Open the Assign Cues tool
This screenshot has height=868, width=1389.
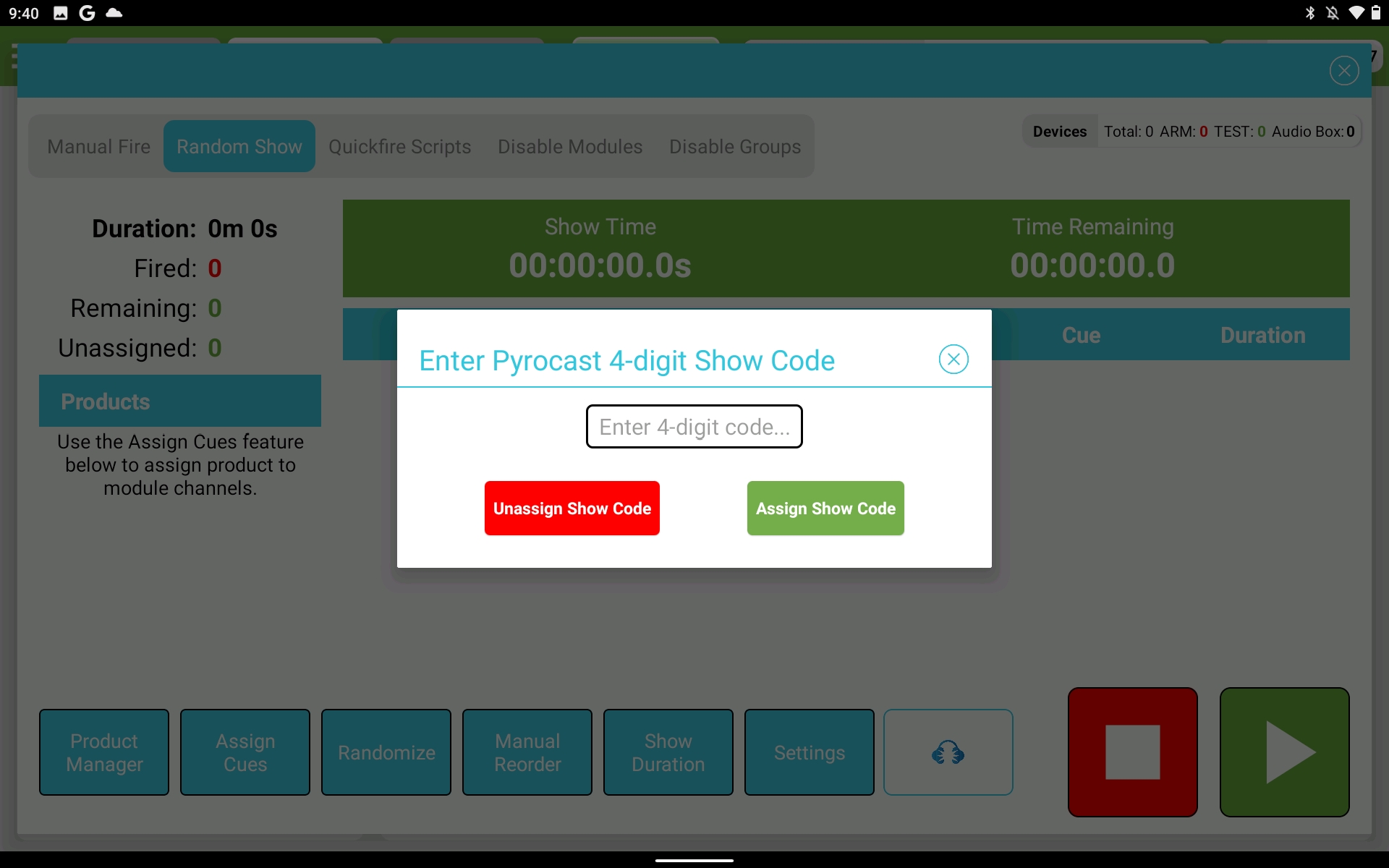click(x=245, y=752)
